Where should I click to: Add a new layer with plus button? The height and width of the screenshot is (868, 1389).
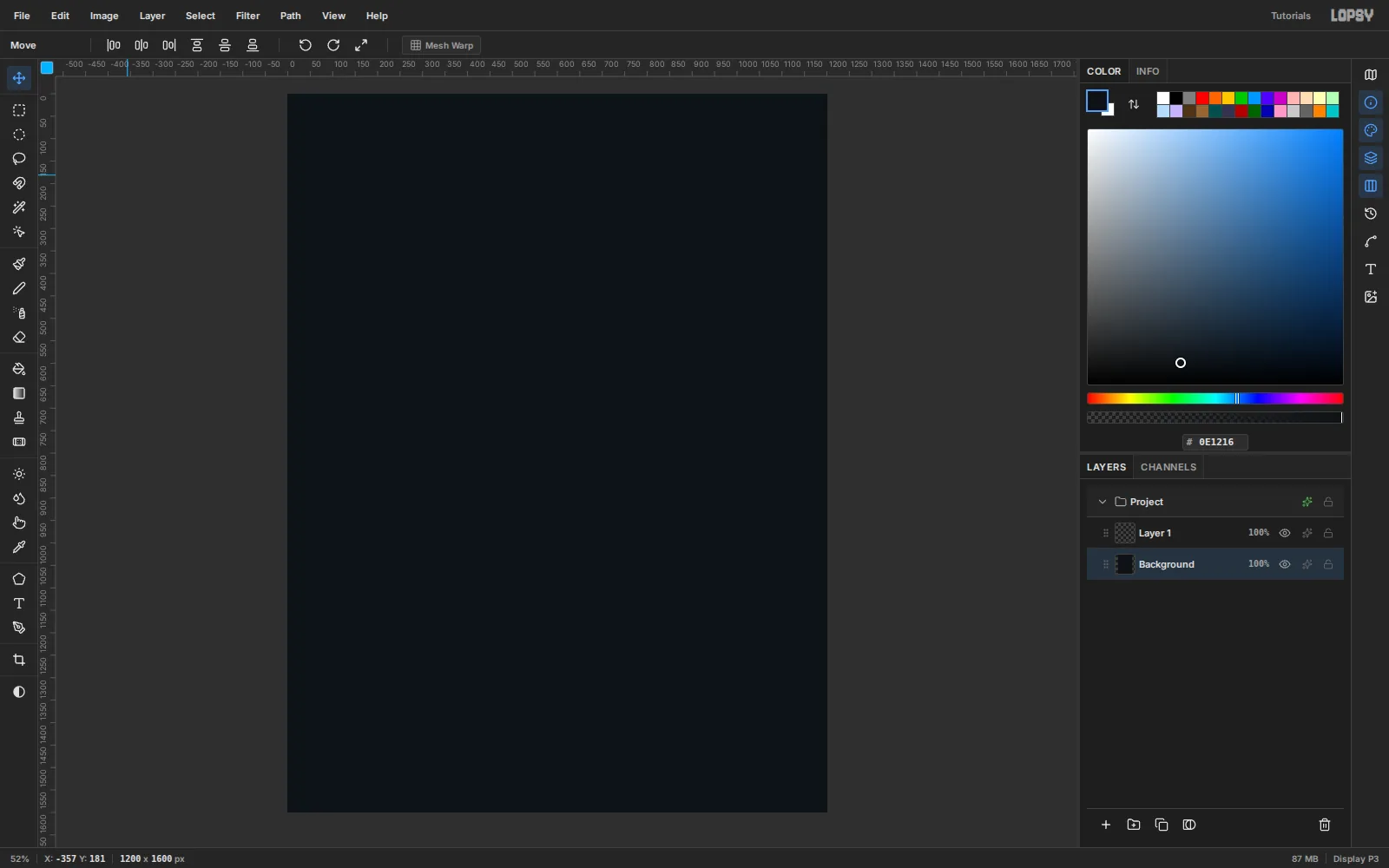(1106, 825)
